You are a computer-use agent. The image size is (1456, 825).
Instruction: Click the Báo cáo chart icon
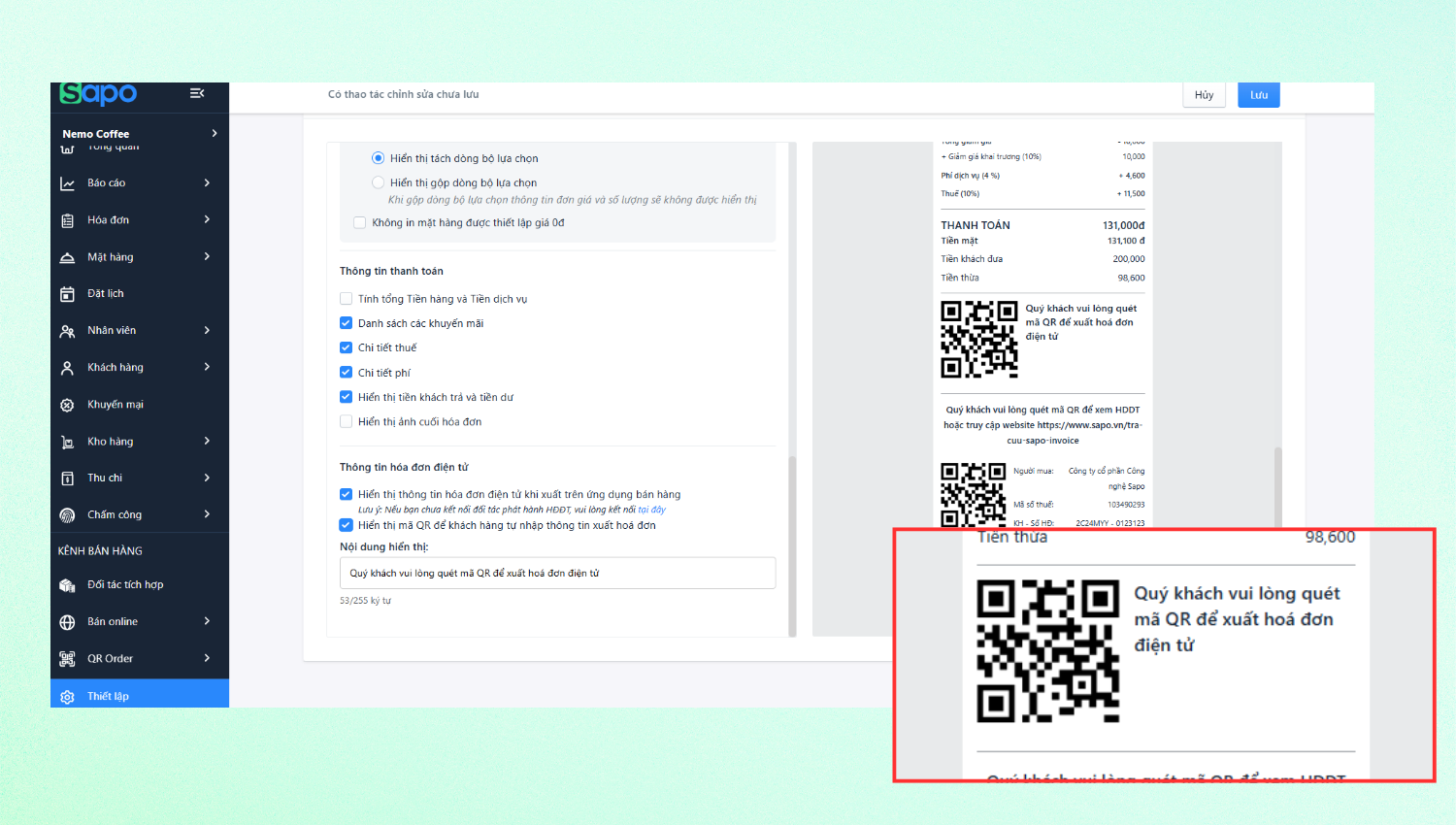[67, 183]
